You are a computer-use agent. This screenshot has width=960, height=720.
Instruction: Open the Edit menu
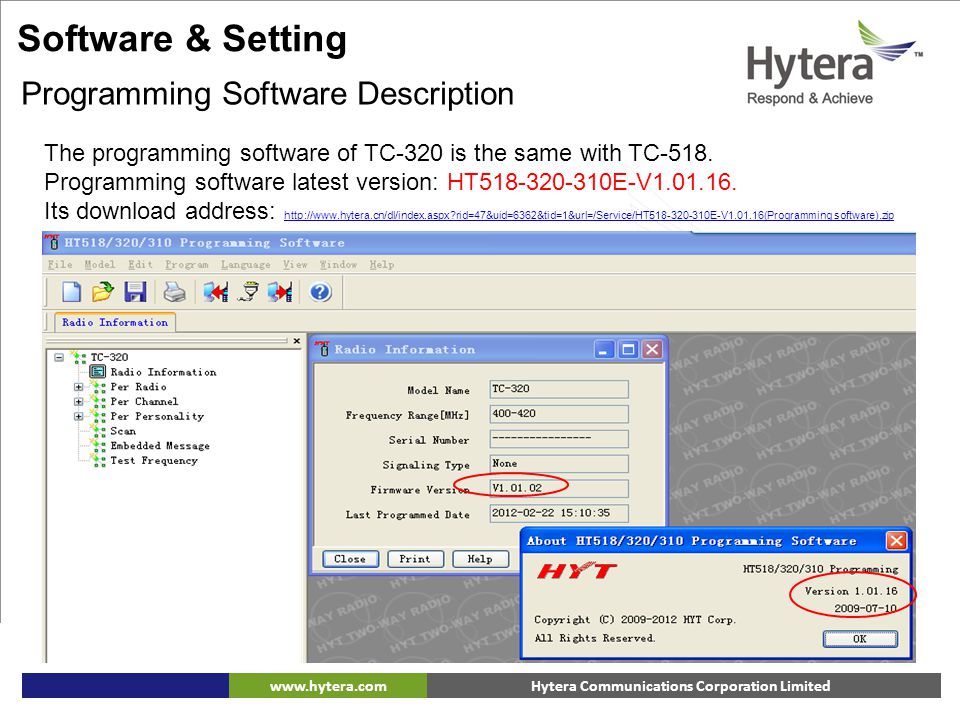(140, 264)
